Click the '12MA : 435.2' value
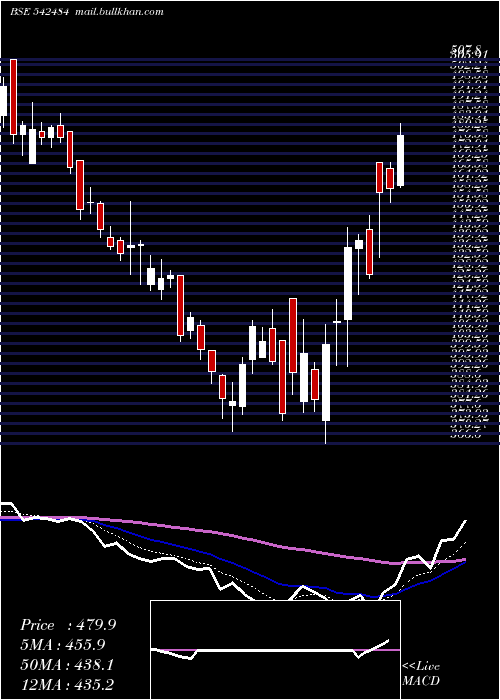 point(69,684)
